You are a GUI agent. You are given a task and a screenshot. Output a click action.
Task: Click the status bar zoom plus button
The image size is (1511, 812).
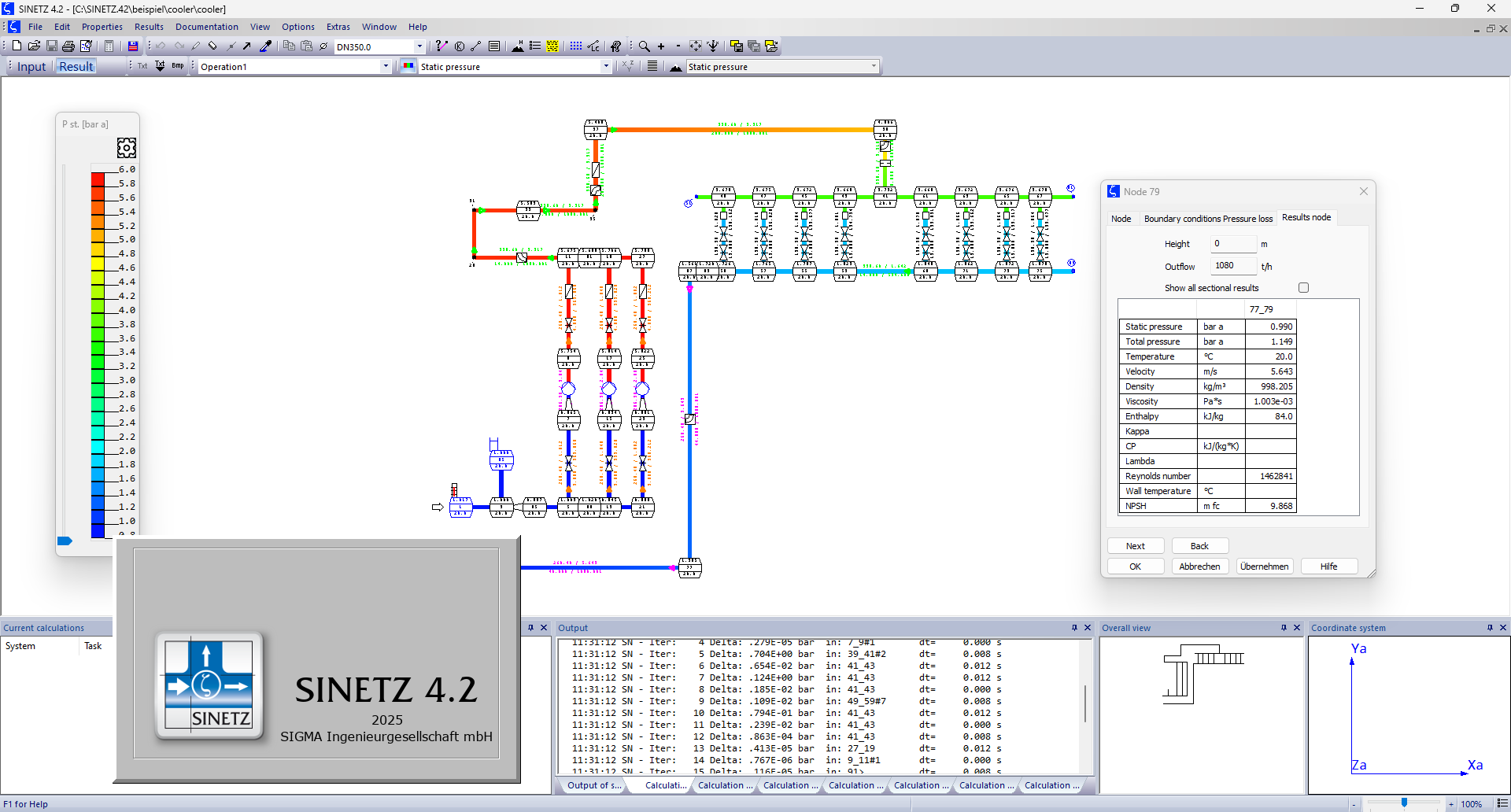(x=1451, y=804)
